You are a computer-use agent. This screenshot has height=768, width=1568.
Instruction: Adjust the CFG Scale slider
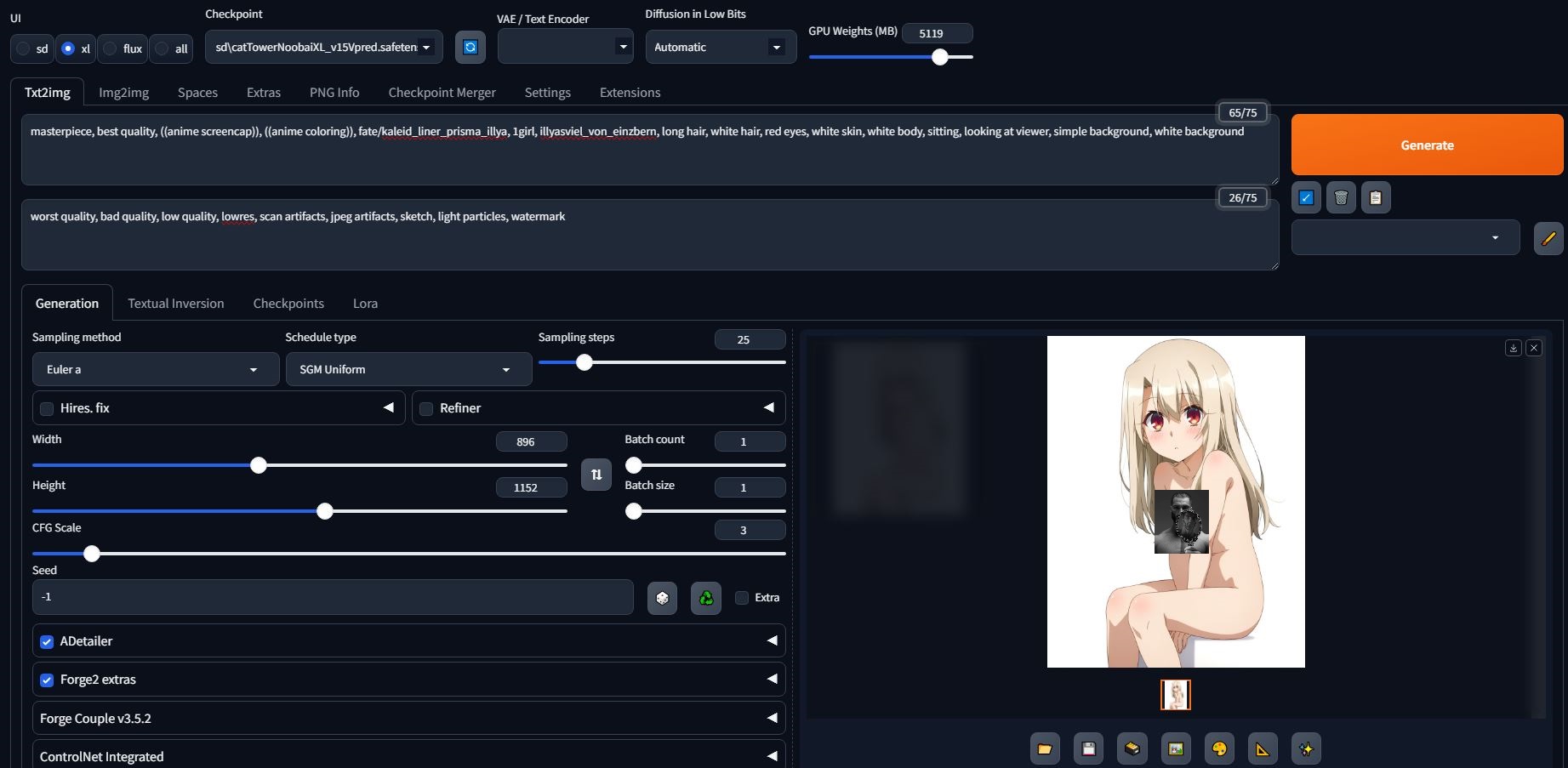(408, 554)
